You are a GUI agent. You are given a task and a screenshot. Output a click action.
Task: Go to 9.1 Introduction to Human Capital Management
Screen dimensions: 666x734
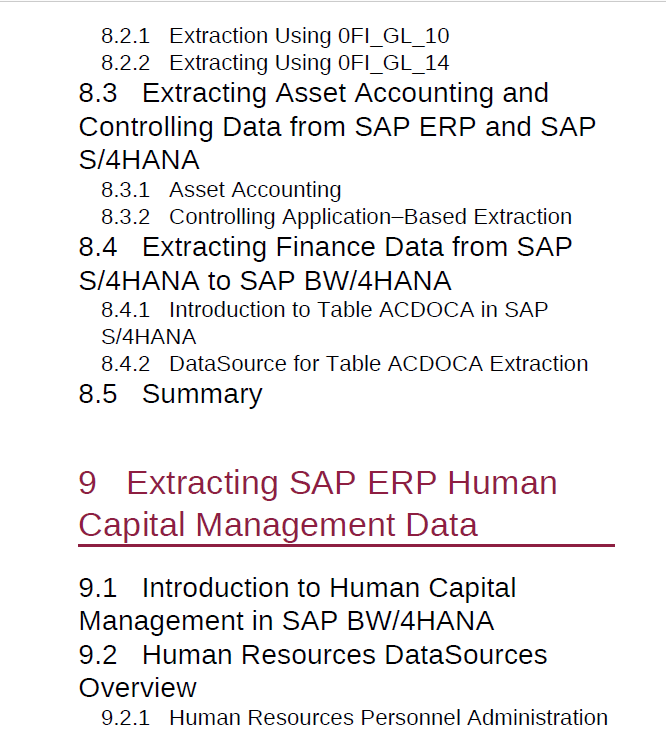297,604
